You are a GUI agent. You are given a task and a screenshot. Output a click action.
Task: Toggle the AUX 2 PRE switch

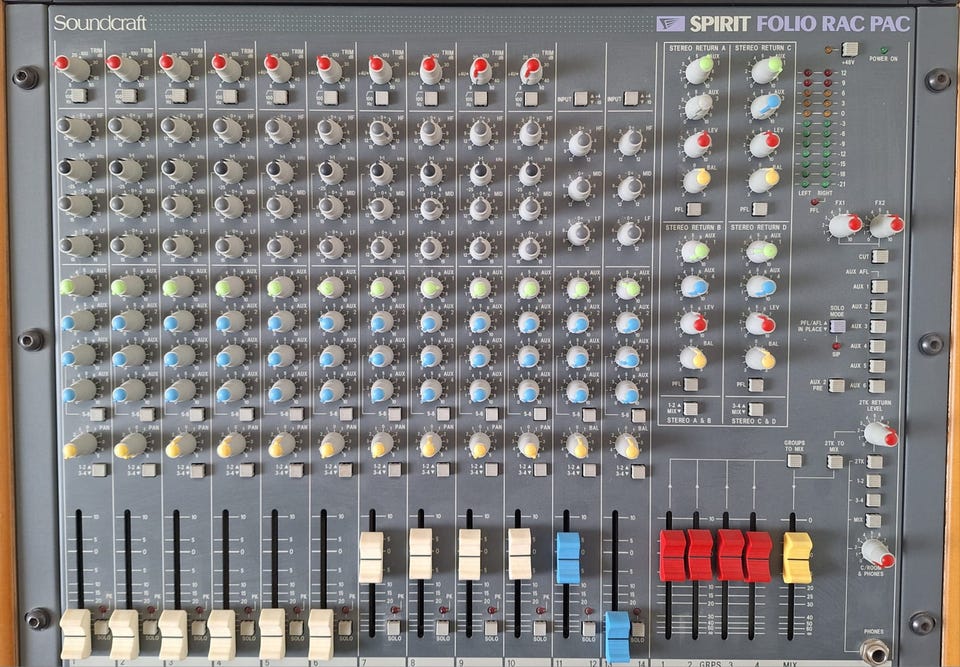[x=836, y=385]
